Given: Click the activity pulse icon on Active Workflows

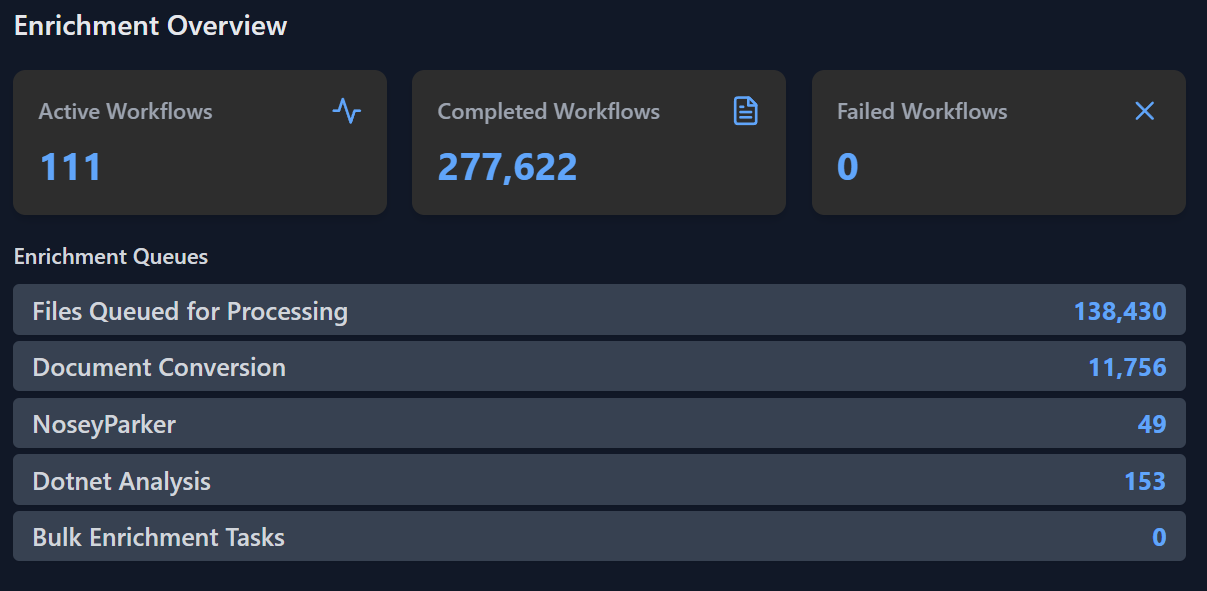Looking at the screenshot, I should (x=346, y=111).
